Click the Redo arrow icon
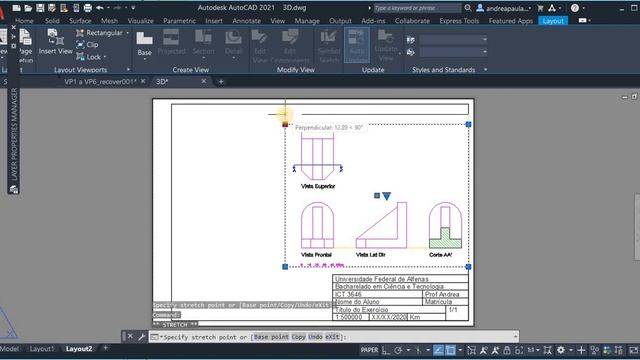 (x=118, y=8)
